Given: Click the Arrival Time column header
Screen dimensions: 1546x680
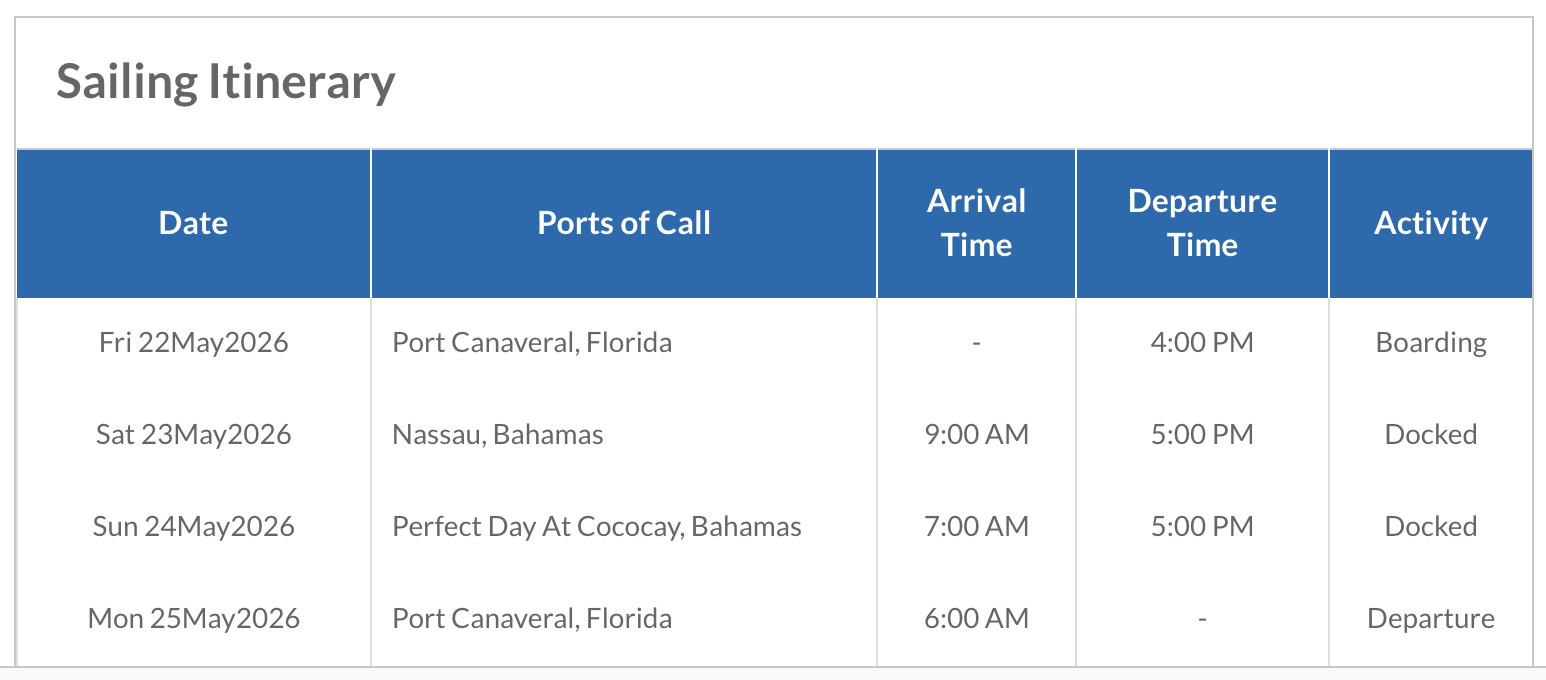Looking at the screenshot, I should click(976, 223).
